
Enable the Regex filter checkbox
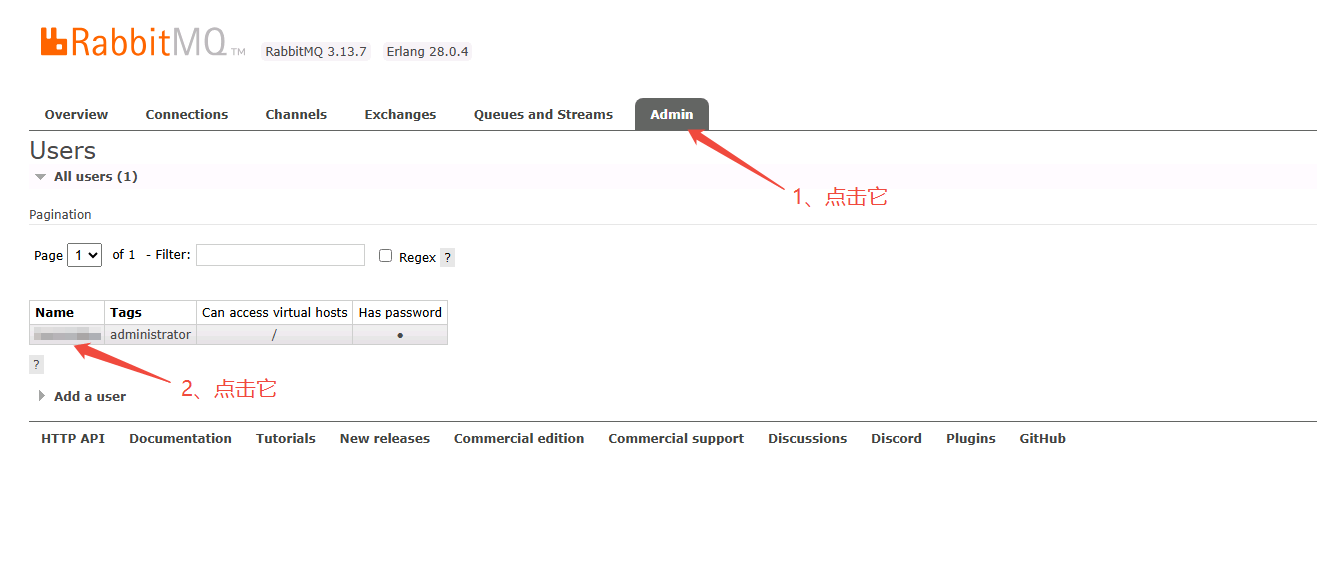[385, 256]
